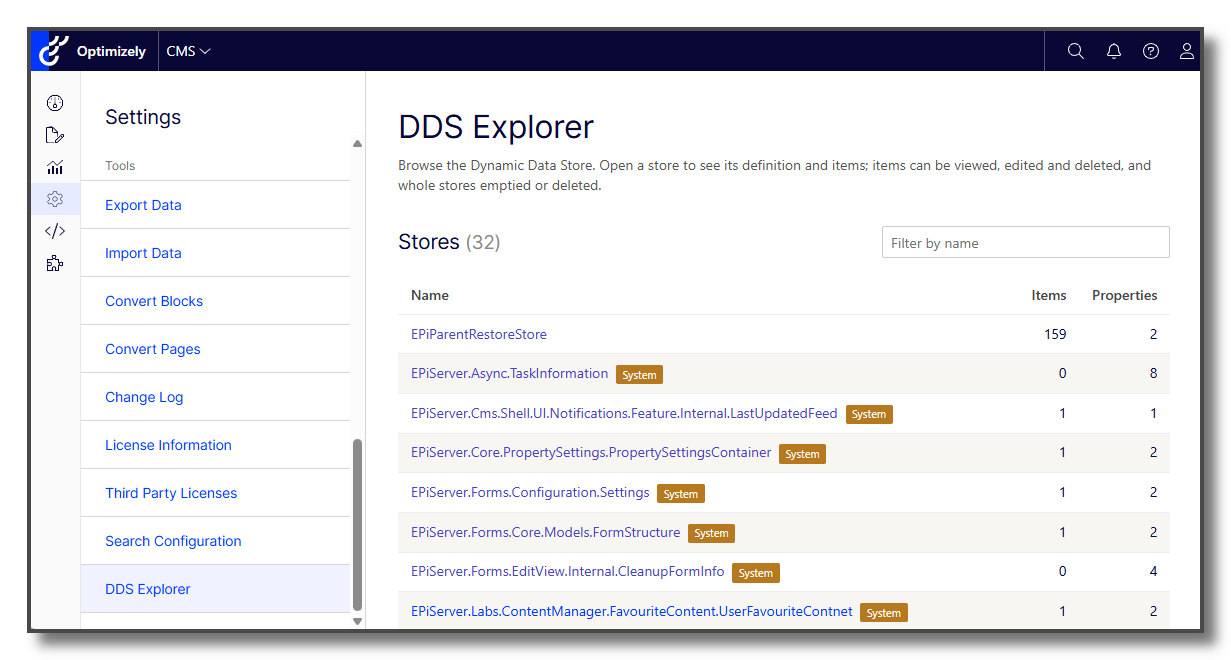1231x660 pixels.
Task: Click the Stores (32) heading
Action: [x=449, y=242]
